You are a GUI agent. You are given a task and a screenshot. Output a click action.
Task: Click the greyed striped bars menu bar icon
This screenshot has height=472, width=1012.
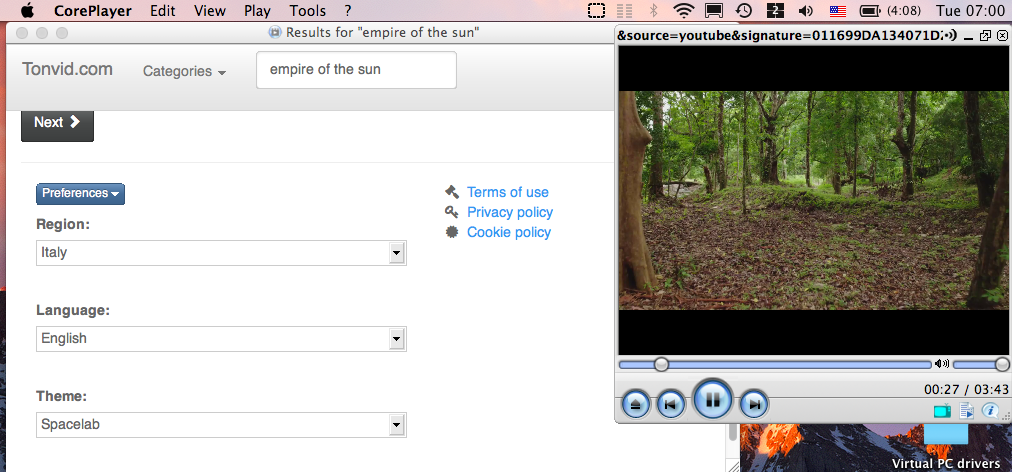point(624,10)
